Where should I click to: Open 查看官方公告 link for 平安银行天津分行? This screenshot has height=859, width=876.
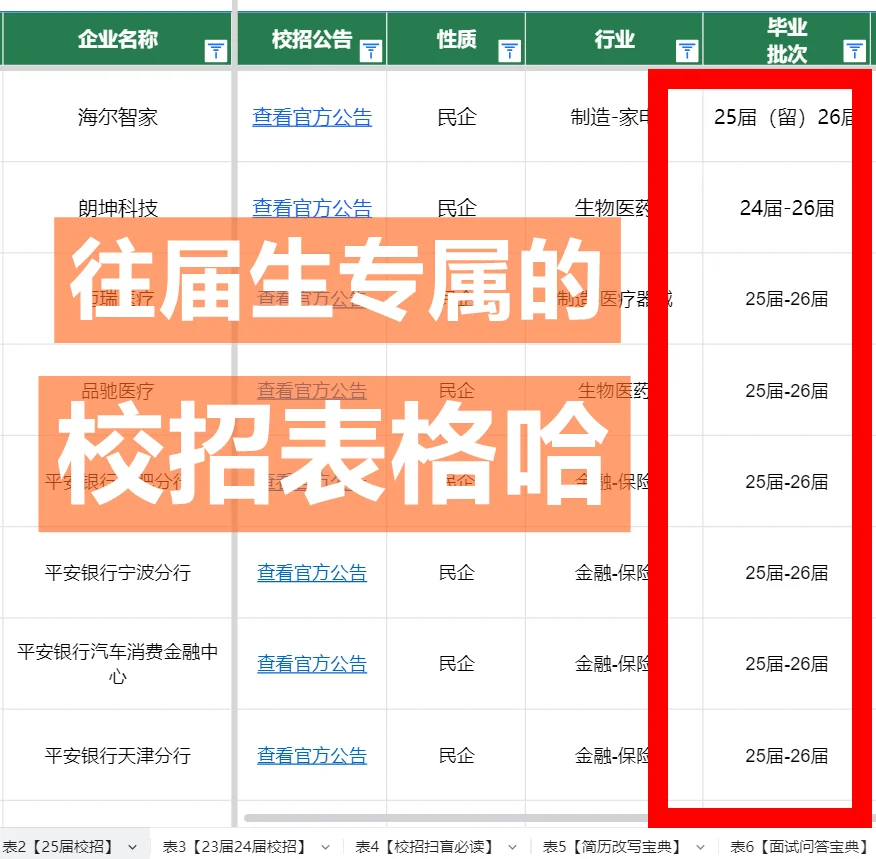312,756
